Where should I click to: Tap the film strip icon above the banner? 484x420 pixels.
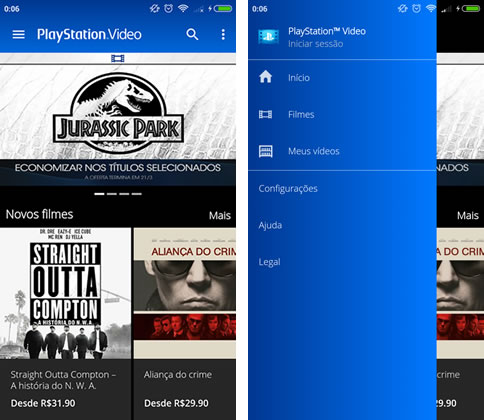pyautogui.click(x=118, y=59)
